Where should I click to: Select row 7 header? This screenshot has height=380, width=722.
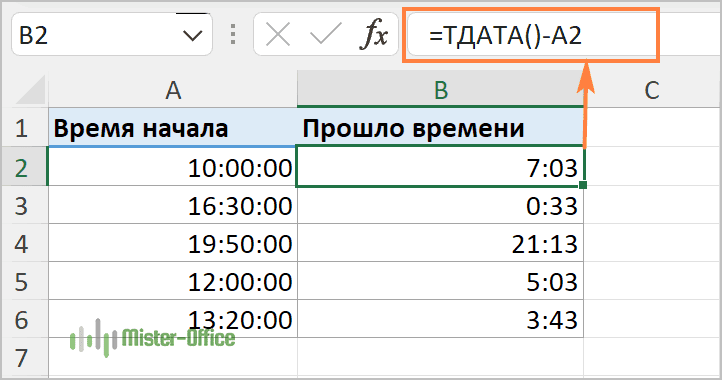pyautogui.click(x=24, y=357)
